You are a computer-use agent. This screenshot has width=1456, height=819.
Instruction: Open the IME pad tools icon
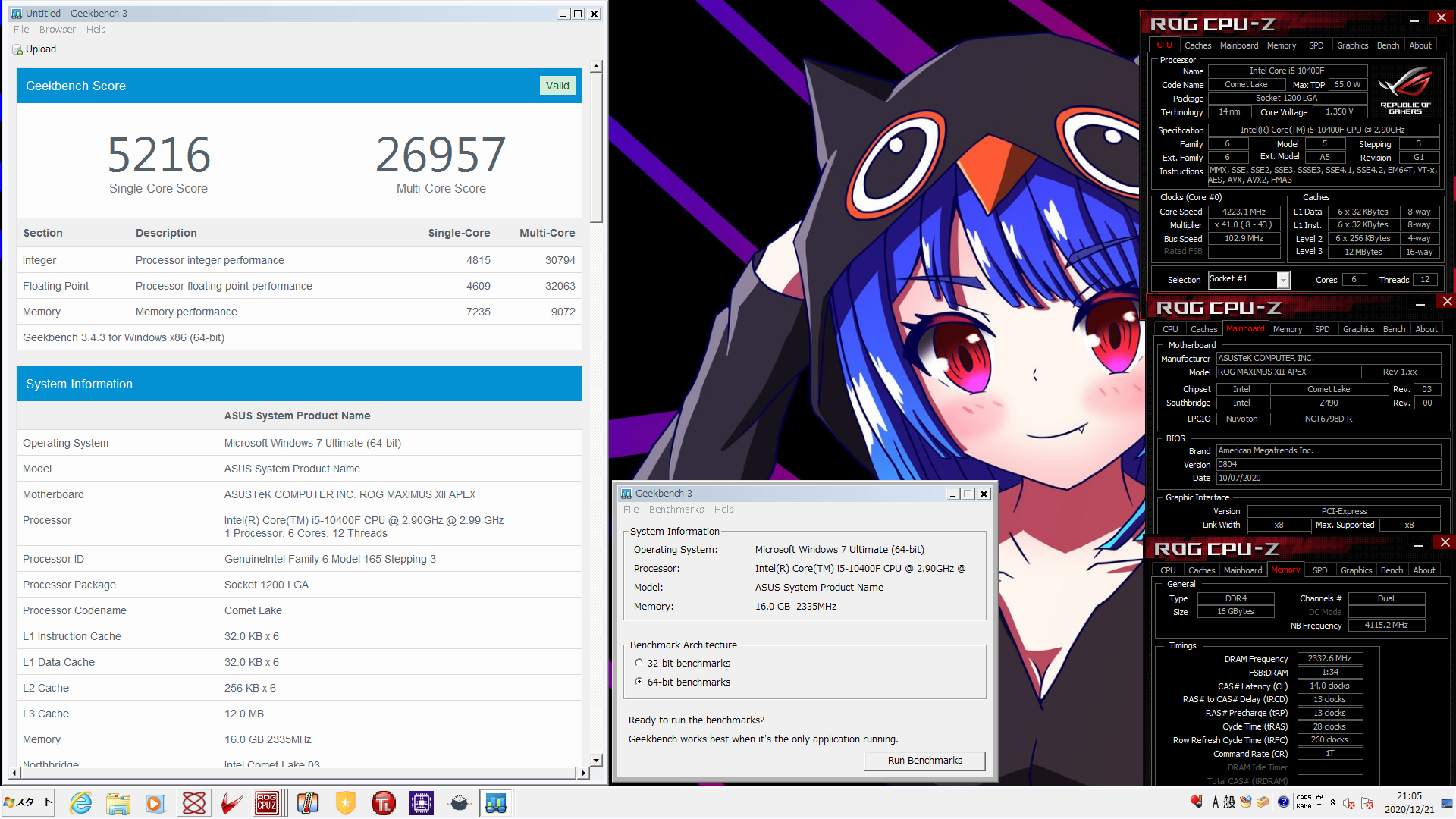[x=1246, y=802]
